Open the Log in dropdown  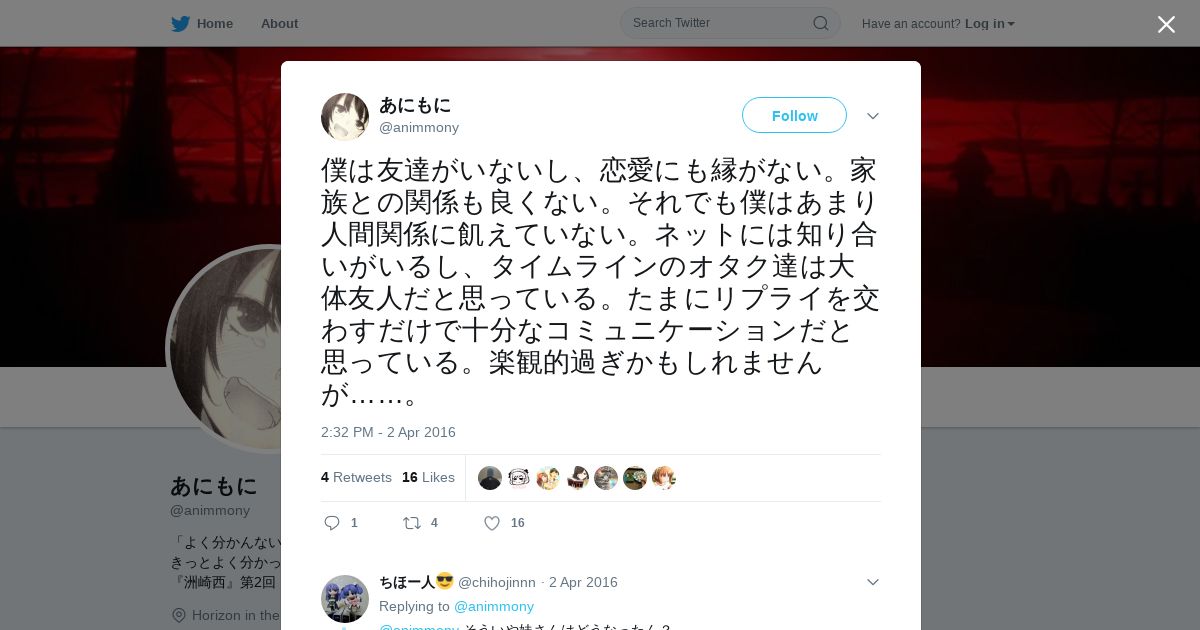(990, 24)
